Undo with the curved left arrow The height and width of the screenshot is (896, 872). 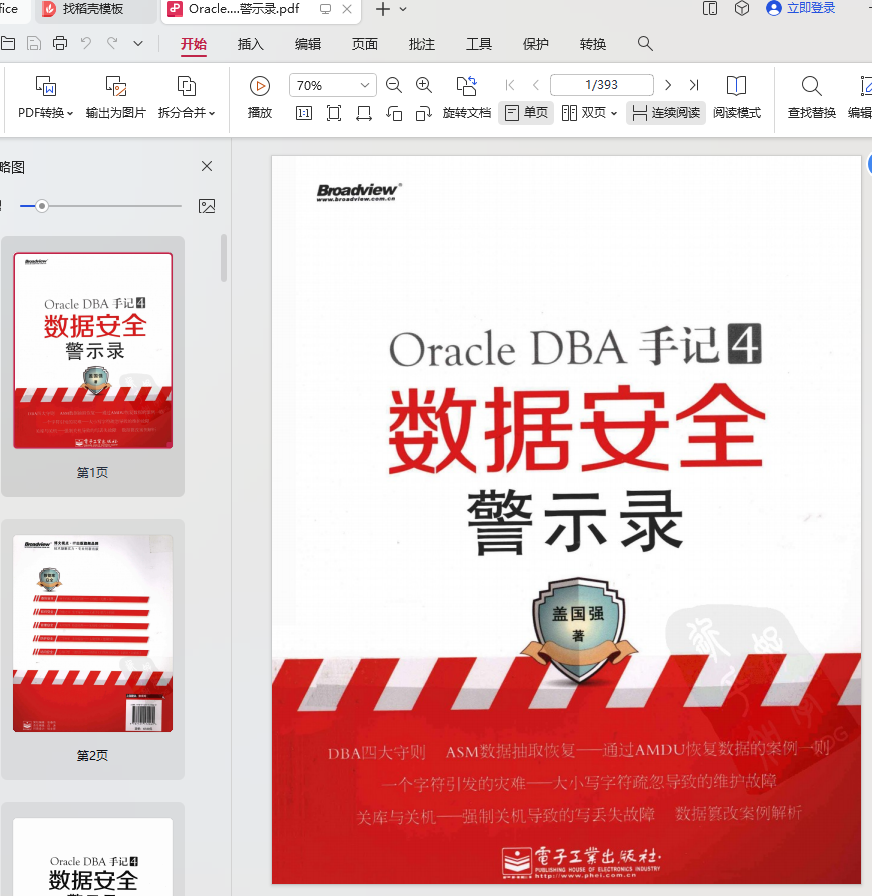[86, 43]
